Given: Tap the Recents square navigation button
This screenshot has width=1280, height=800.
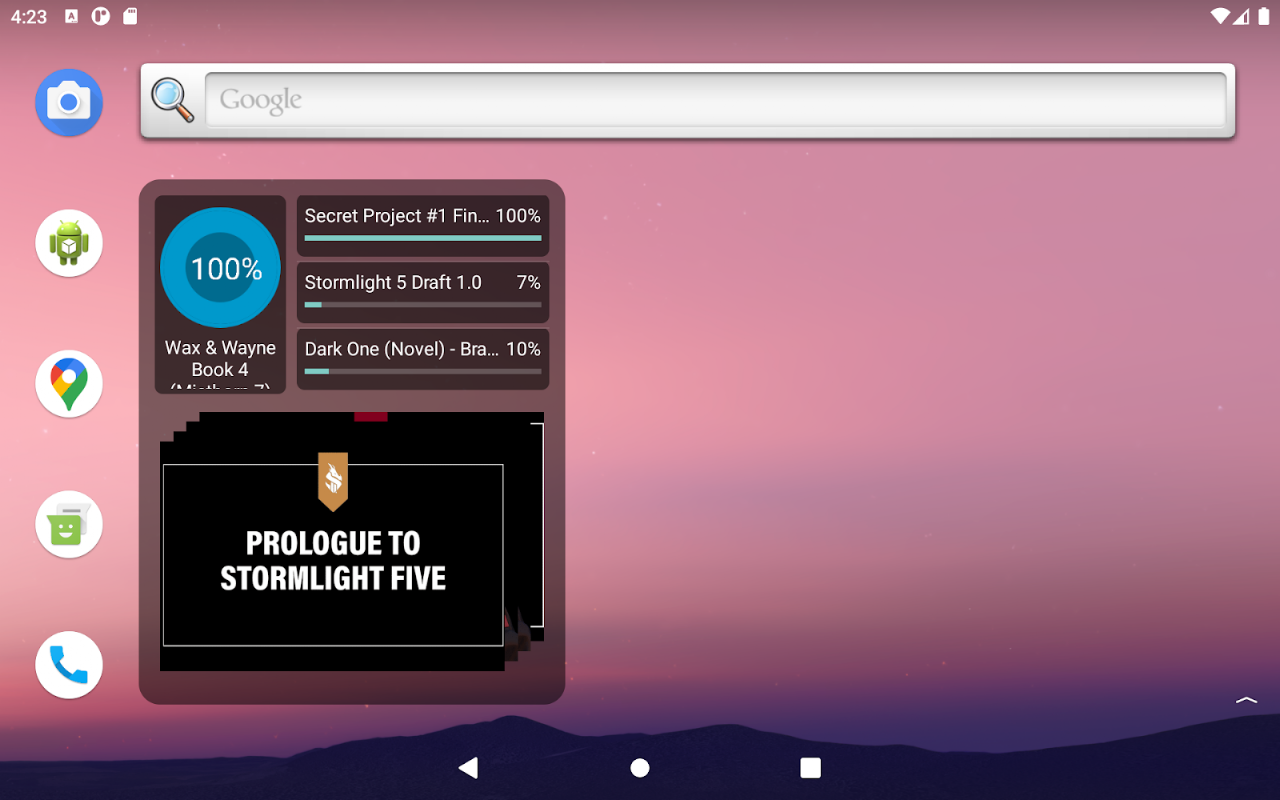Looking at the screenshot, I should 811,767.
